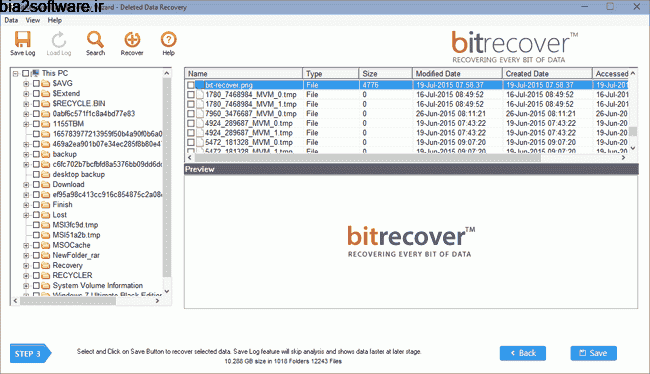Tick checkbox for 1780_7468984_MVM_1.tmp
Screen dimensions: 650x374
(x=191, y=104)
